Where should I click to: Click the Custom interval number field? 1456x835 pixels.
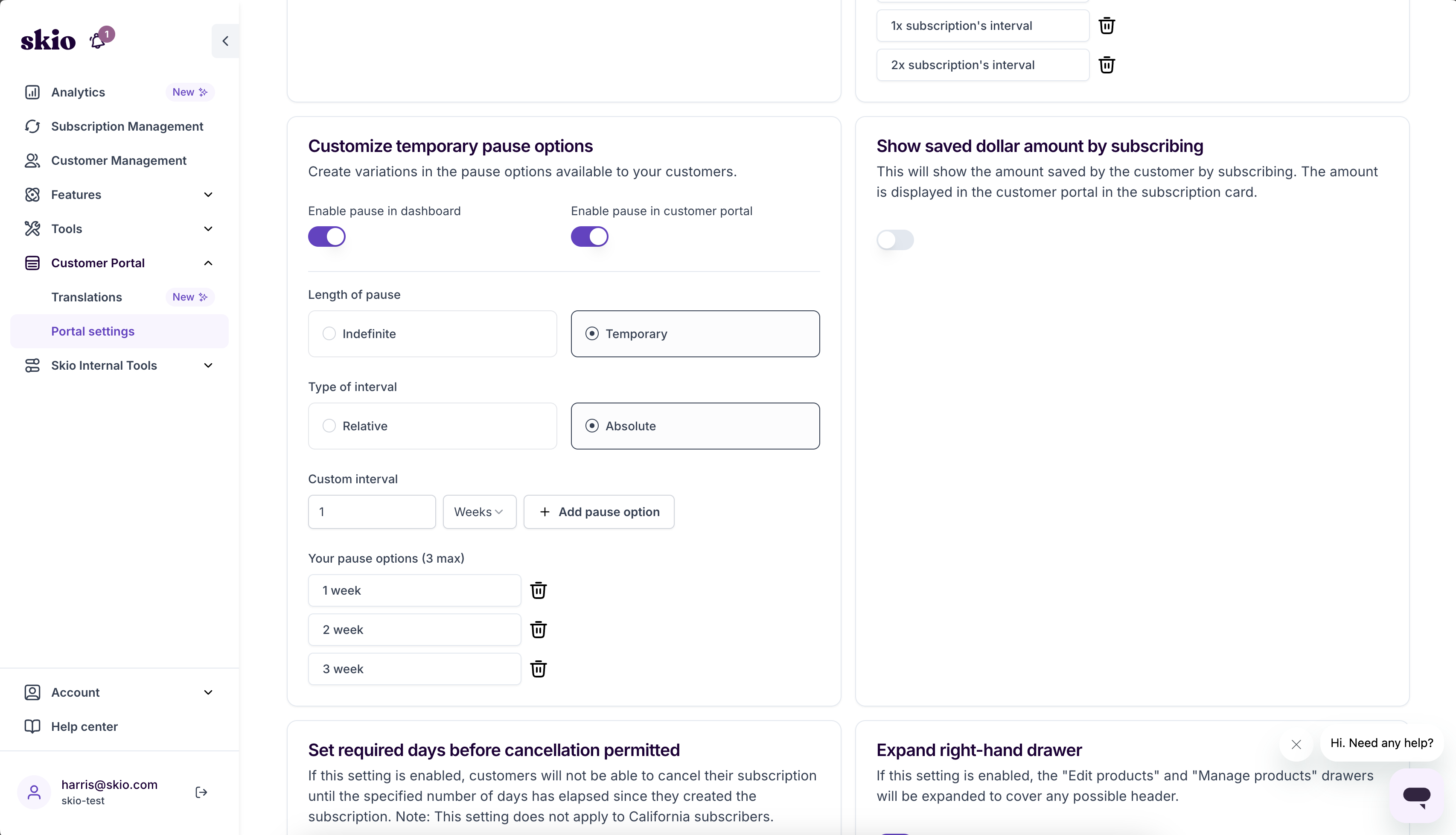[371, 511]
